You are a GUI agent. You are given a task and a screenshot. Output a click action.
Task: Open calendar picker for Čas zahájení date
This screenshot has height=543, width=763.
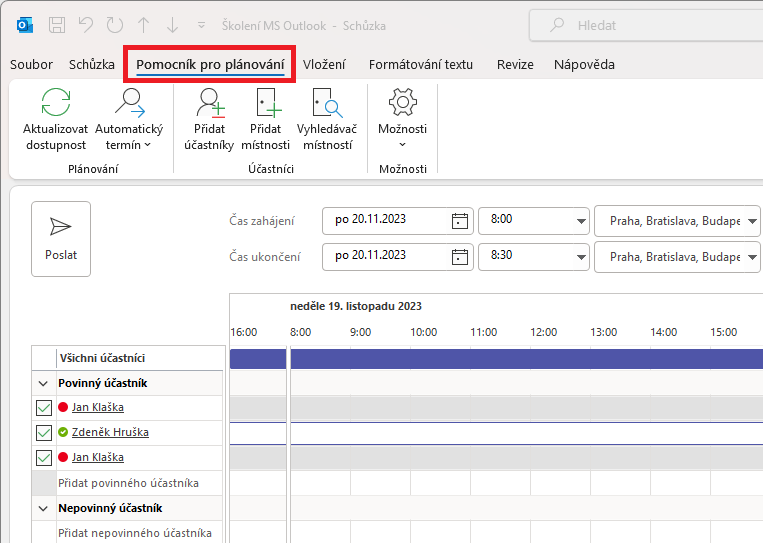click(460, 220)
